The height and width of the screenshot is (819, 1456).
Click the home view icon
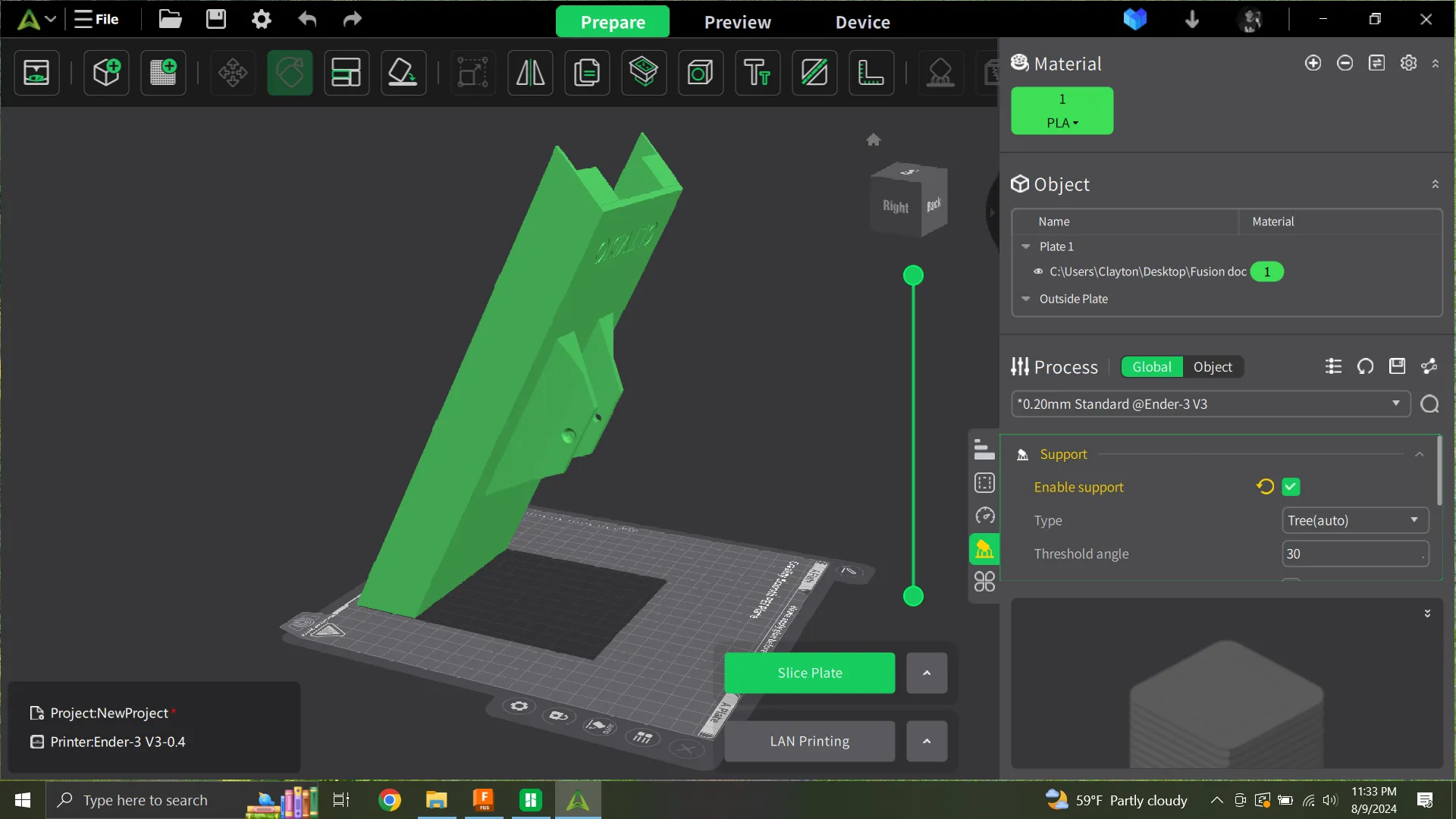tap(874, 140)
